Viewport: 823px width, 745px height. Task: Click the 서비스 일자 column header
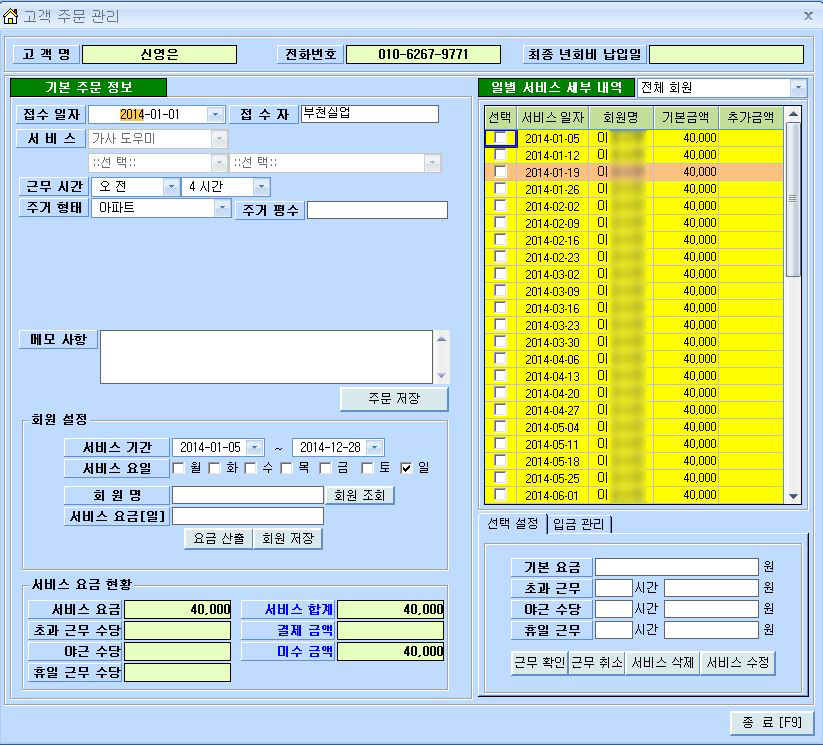pyautogui.click(x=553, y=118)
